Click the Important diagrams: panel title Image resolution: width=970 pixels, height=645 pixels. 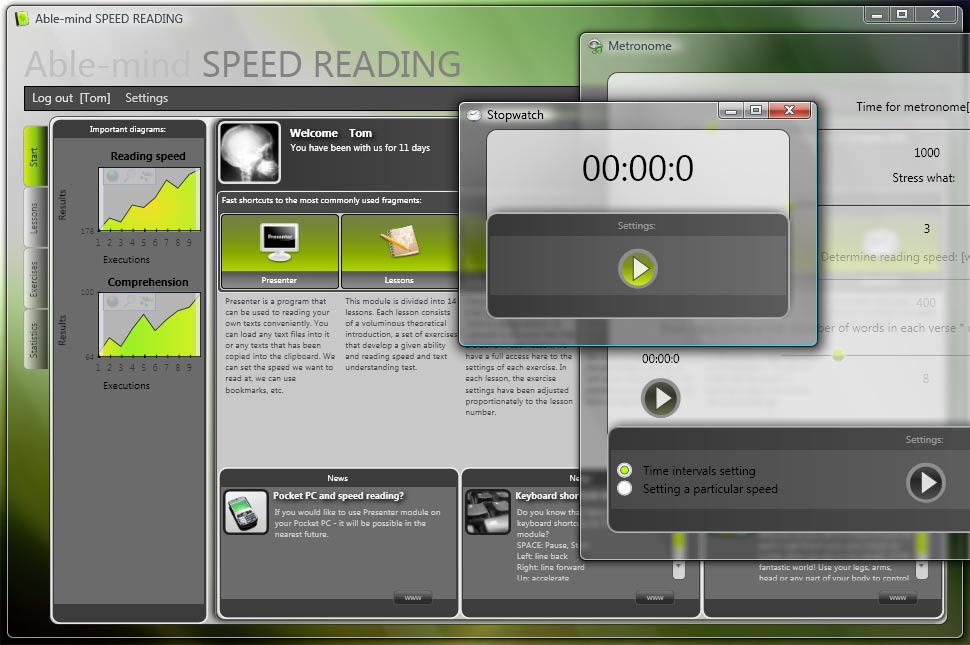pos(127,129)
